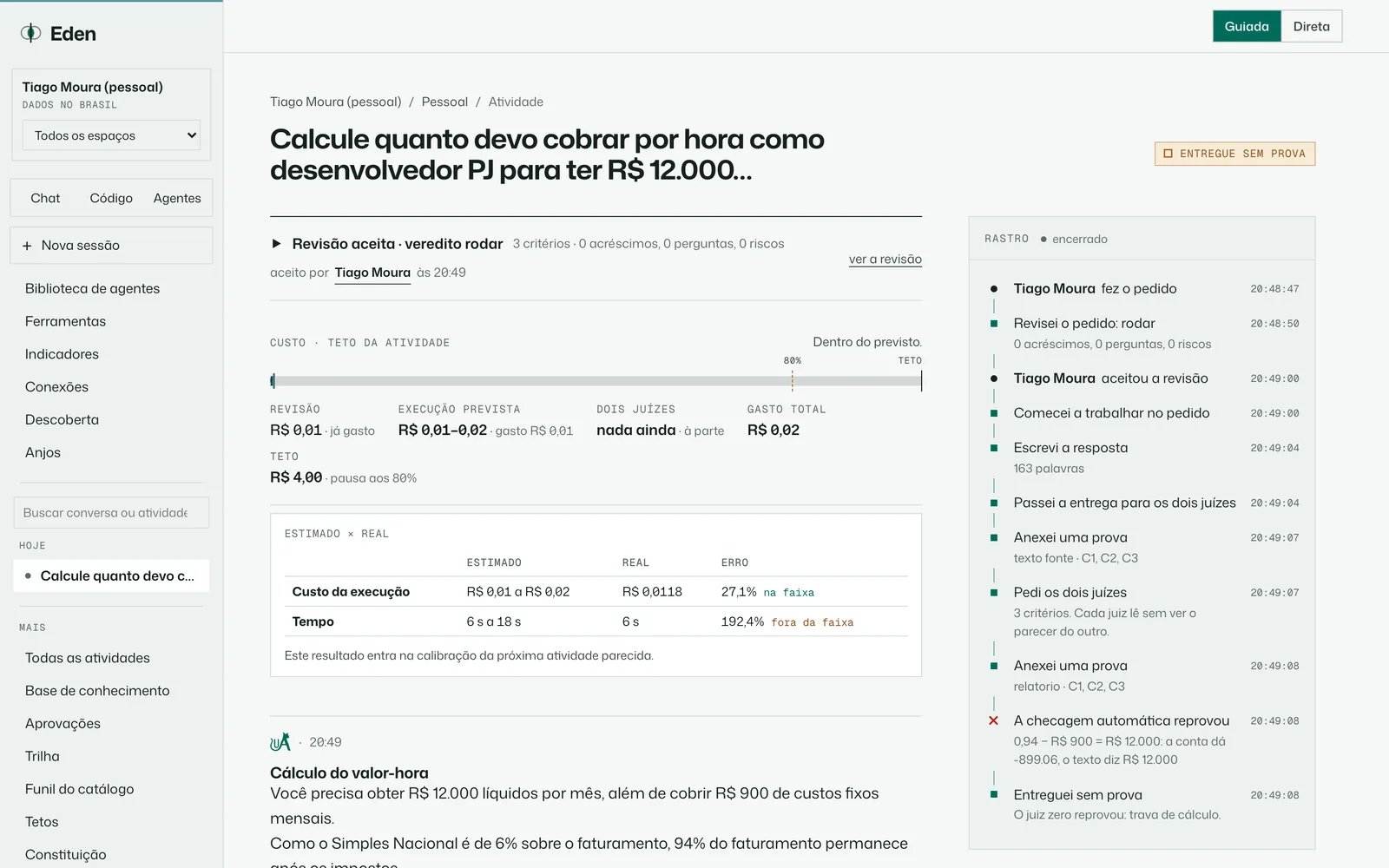The height and width of the screenshot is (868, 1389).
Task: Open Funil do catálogo
Action: pyautogui.click(x=79, y=789)
